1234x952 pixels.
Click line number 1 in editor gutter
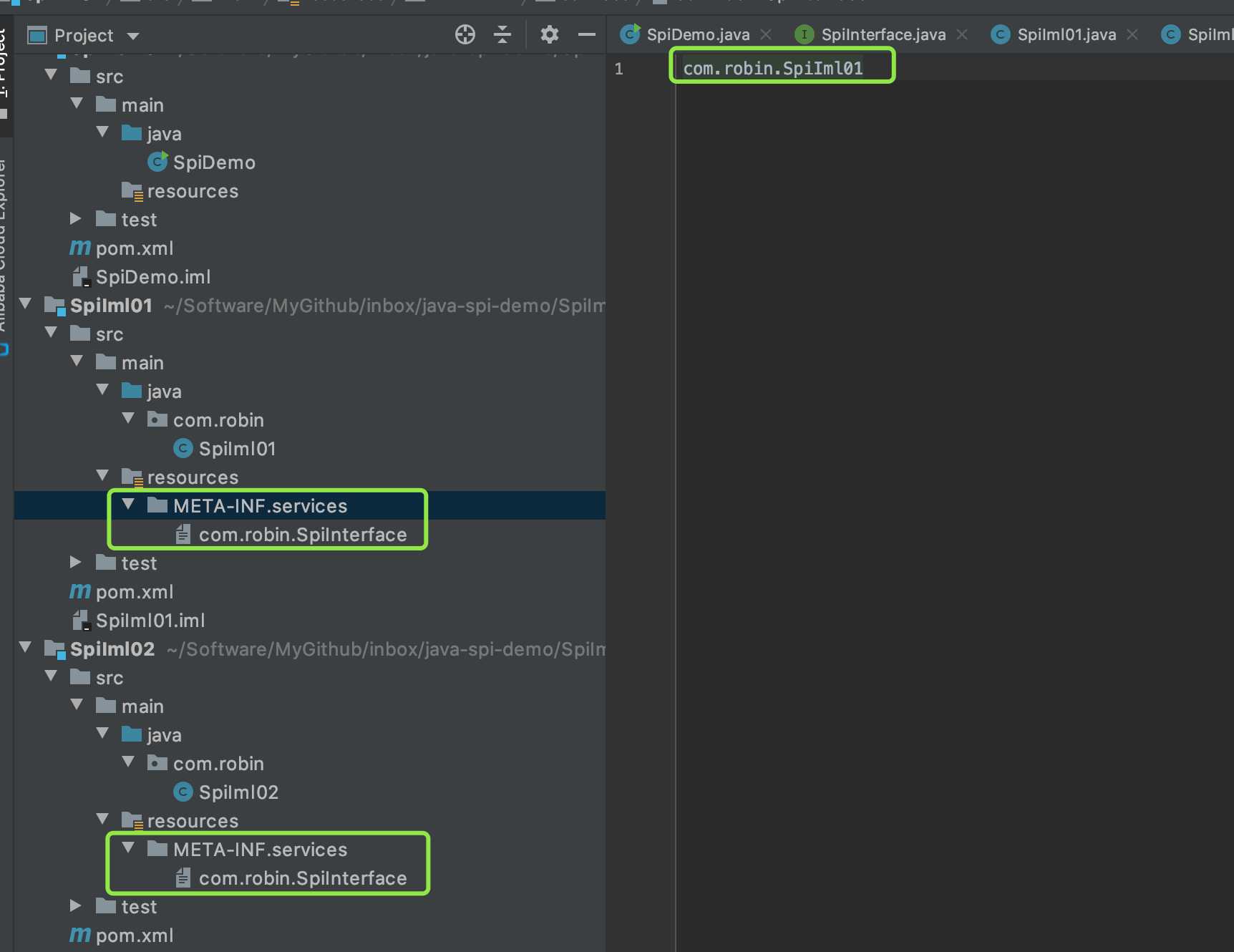tap(619, 69)
